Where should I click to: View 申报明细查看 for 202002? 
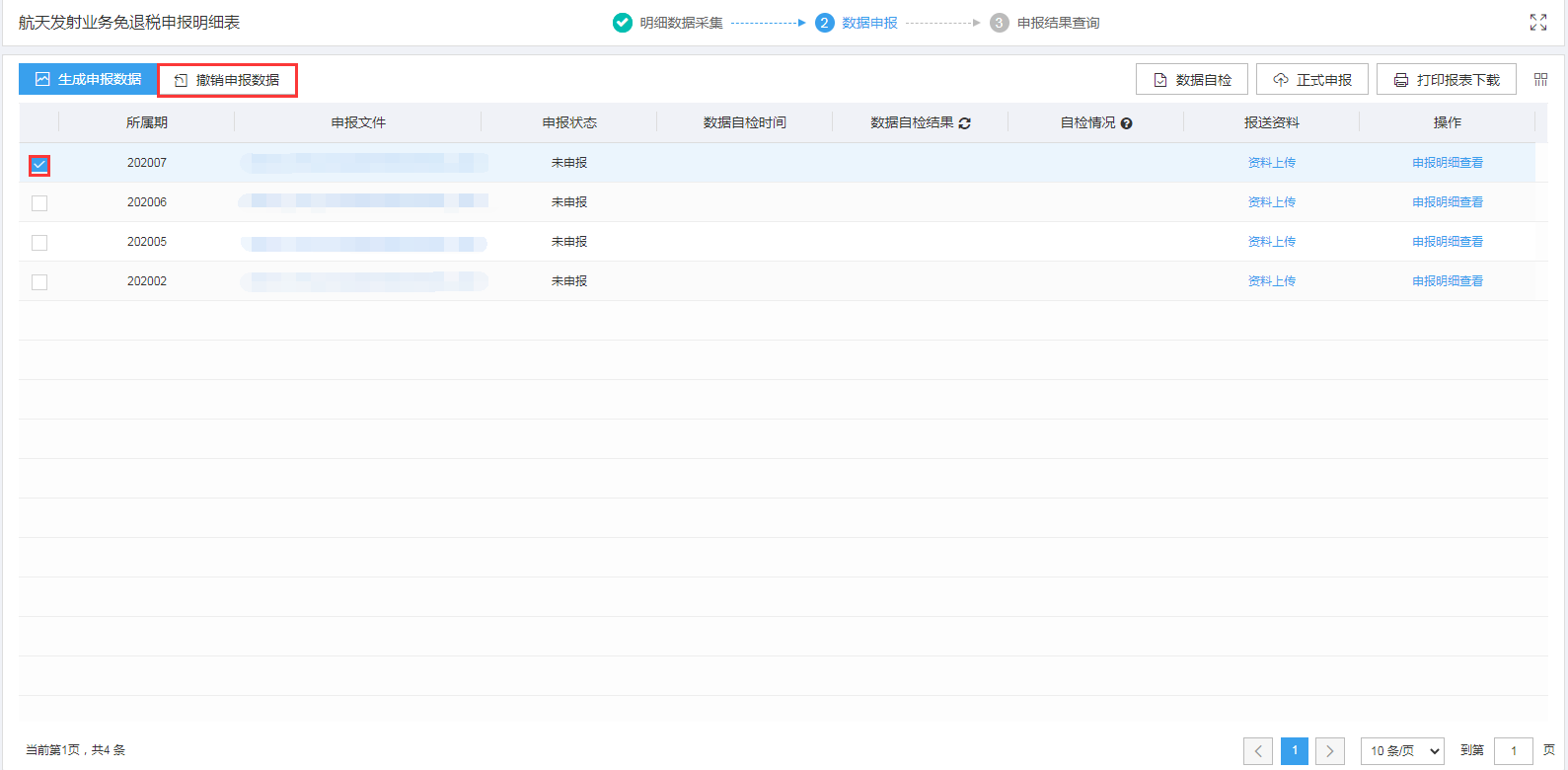(1448, 281)
